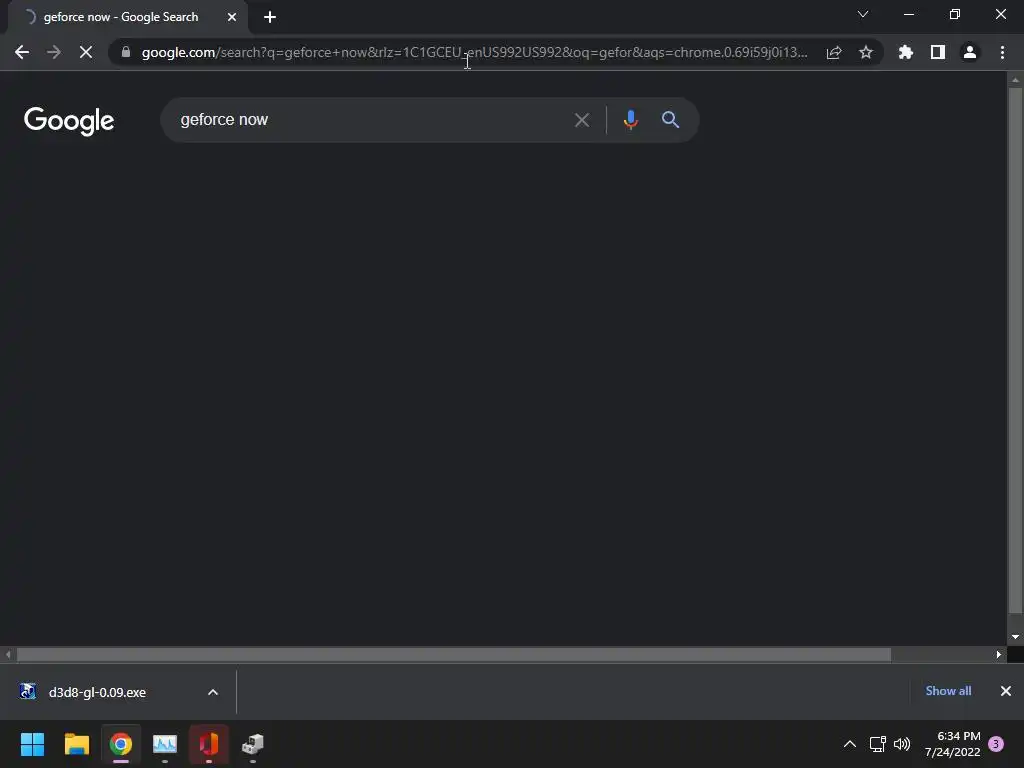The height and width of the screenshot is (768, 1024).
Task: Open notifications badge showing 3
Action: pos(996,744)
